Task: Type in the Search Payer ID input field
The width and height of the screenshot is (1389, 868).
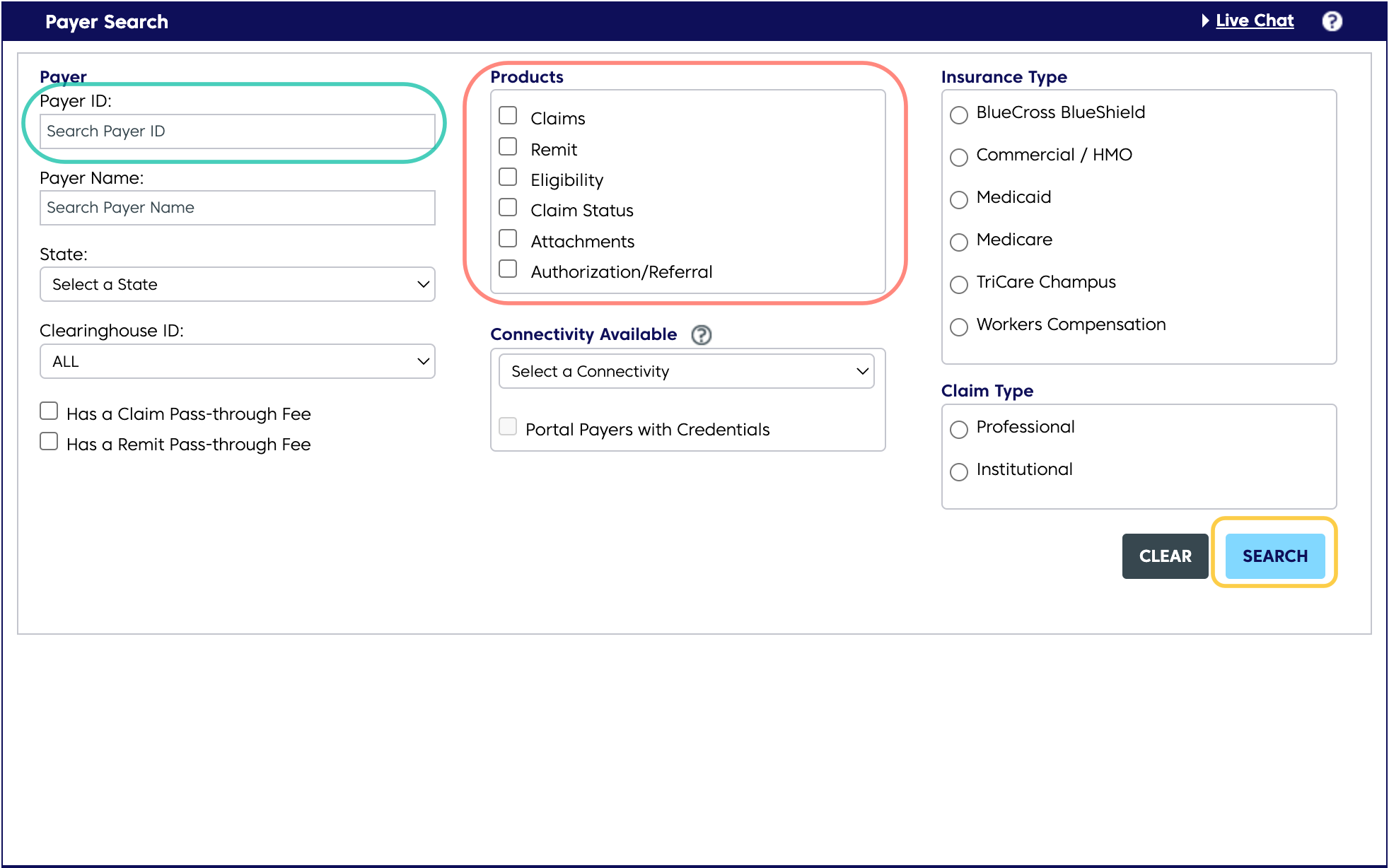Action: [237, 131]
